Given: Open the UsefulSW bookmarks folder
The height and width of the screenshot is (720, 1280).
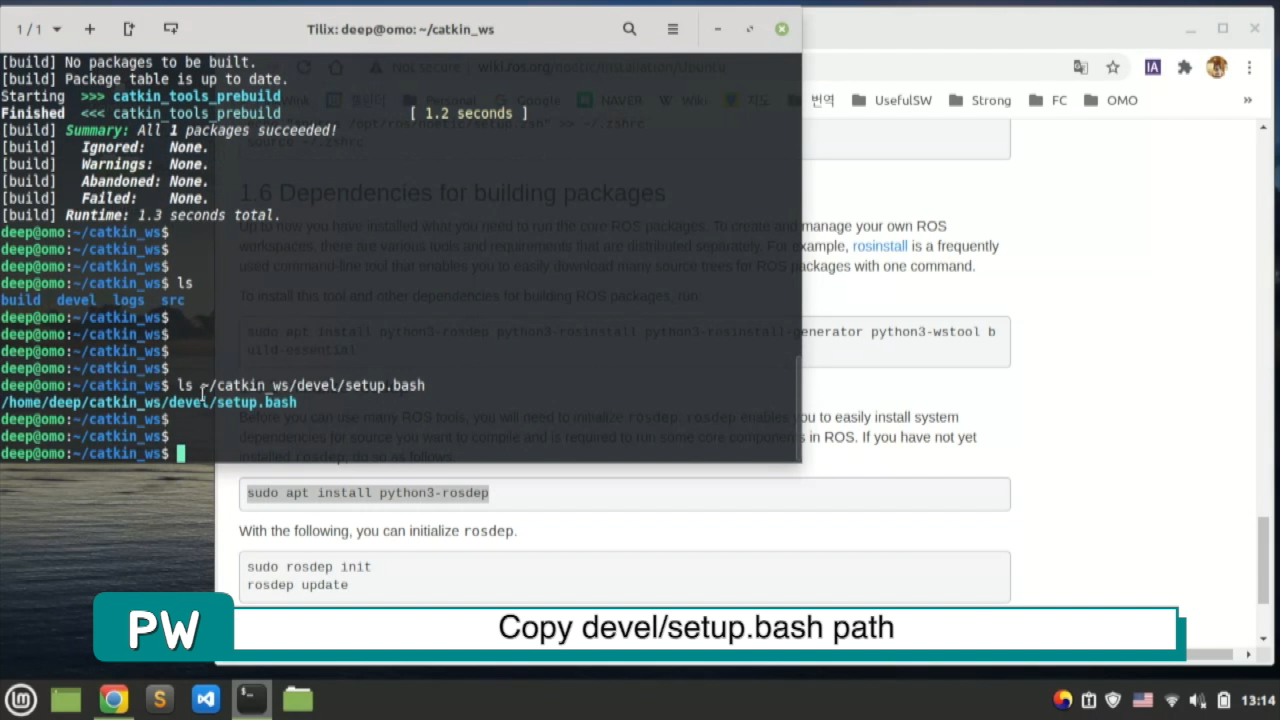Looking at the screenshot, I should [892, 100].
